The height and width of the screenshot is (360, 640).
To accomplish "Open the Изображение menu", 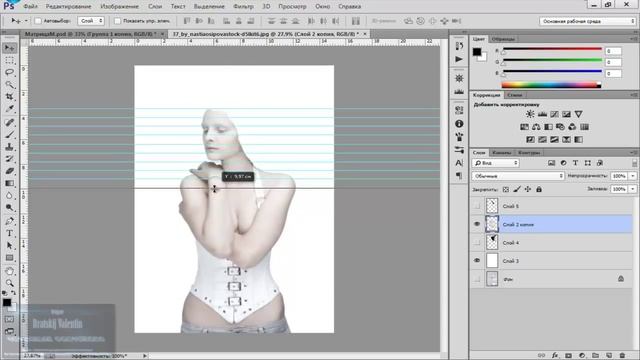I will [x=120, y=7].
